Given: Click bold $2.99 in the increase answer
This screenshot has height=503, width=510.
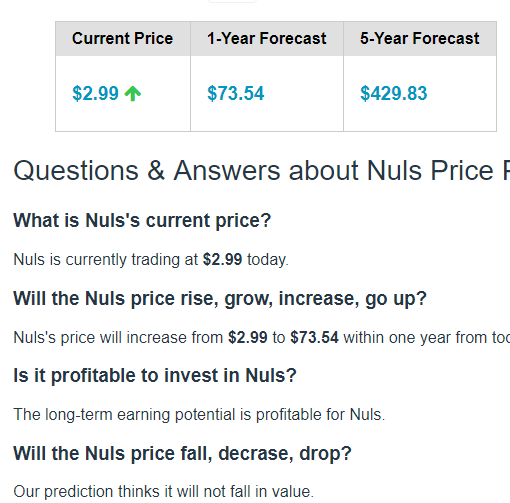Looking at the screenshot, I should coord(248,337).
